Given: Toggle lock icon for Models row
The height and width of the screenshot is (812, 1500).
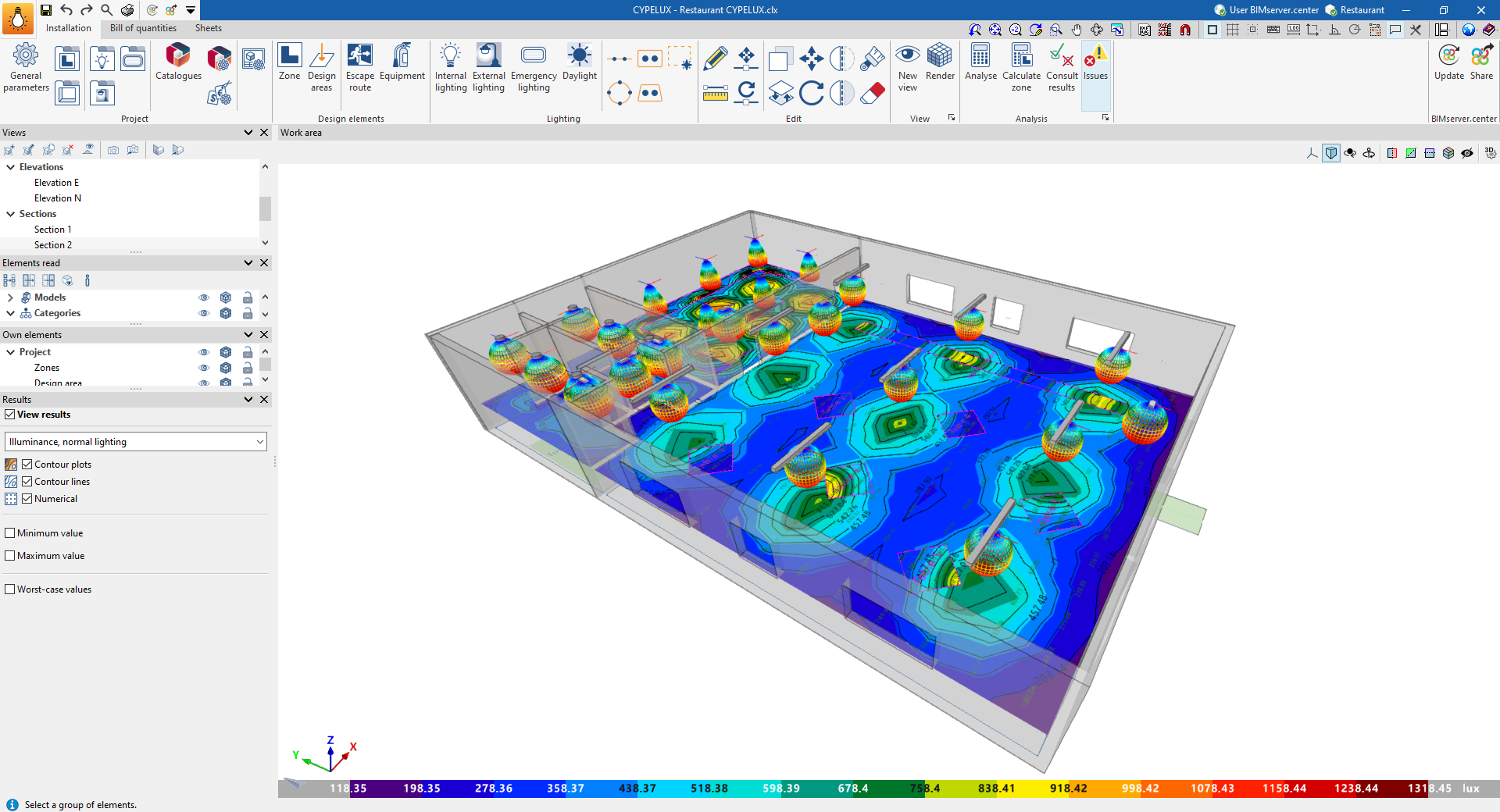Looking at the screenshot, I should pos(248,297).
